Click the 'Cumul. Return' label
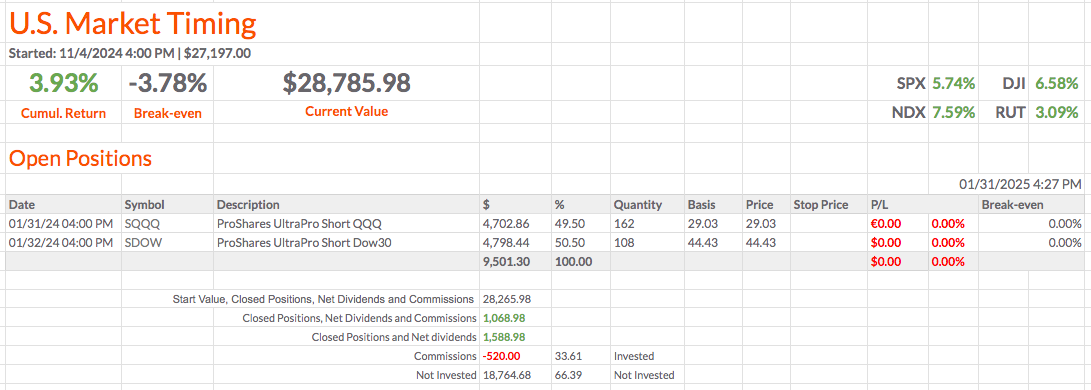Screen dimensions: 1091x390 click(63, 113)
